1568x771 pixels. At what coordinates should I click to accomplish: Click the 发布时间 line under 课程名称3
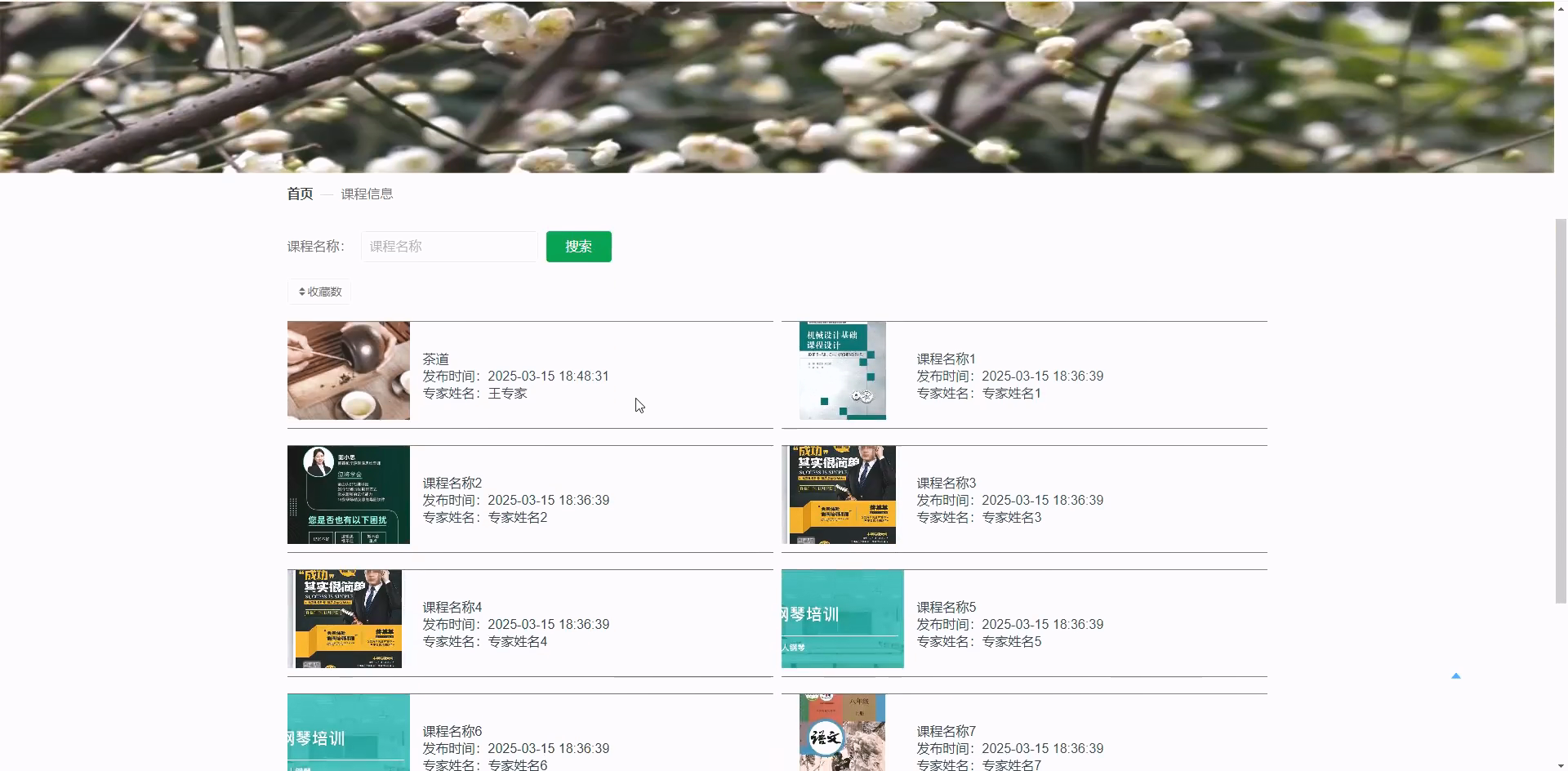pos(1009,500)
